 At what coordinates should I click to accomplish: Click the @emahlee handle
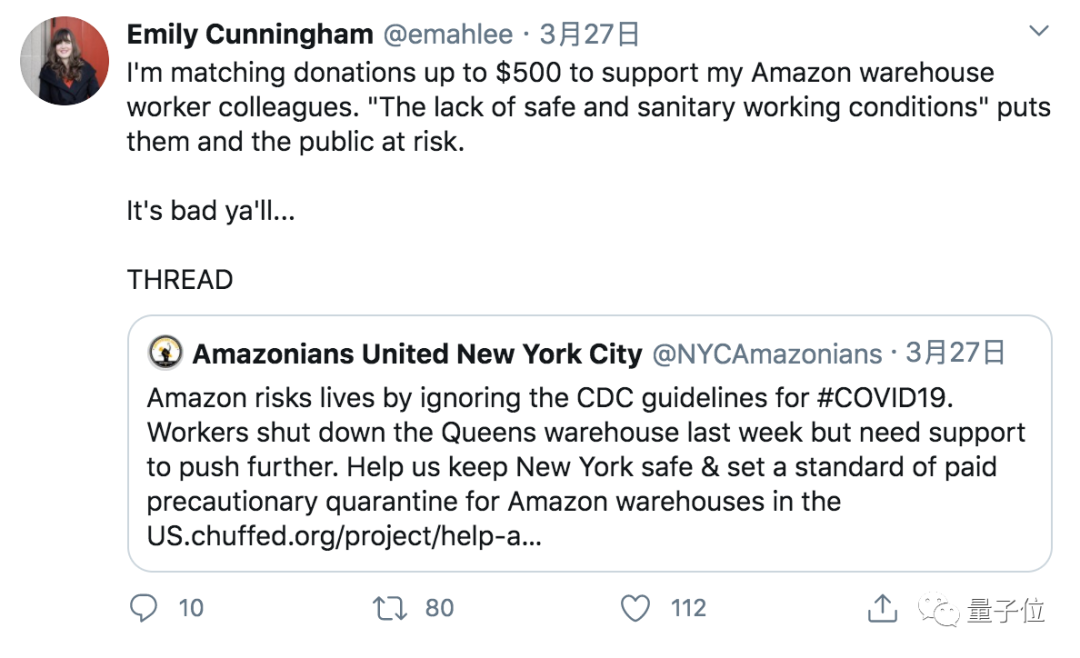pos(446,35)
